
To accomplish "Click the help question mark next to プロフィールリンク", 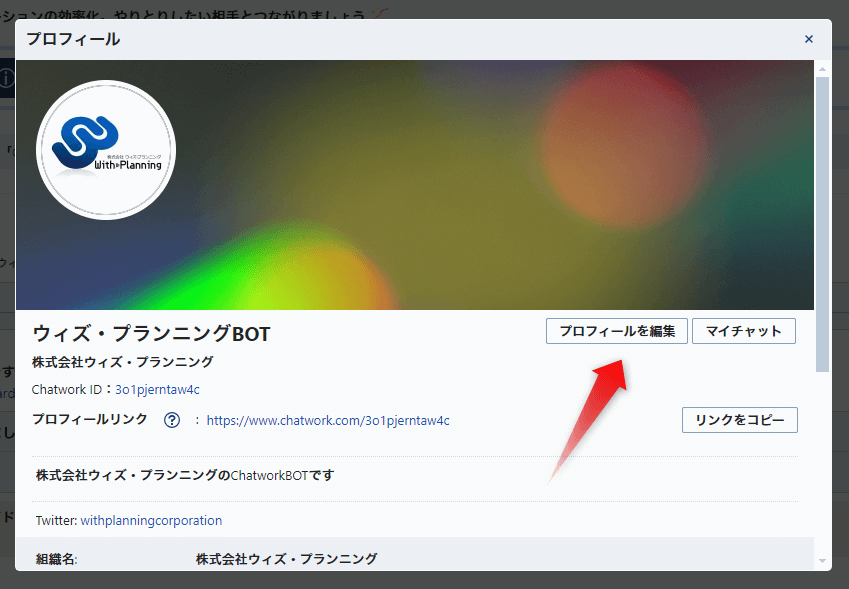I will (x=172, y=420).
